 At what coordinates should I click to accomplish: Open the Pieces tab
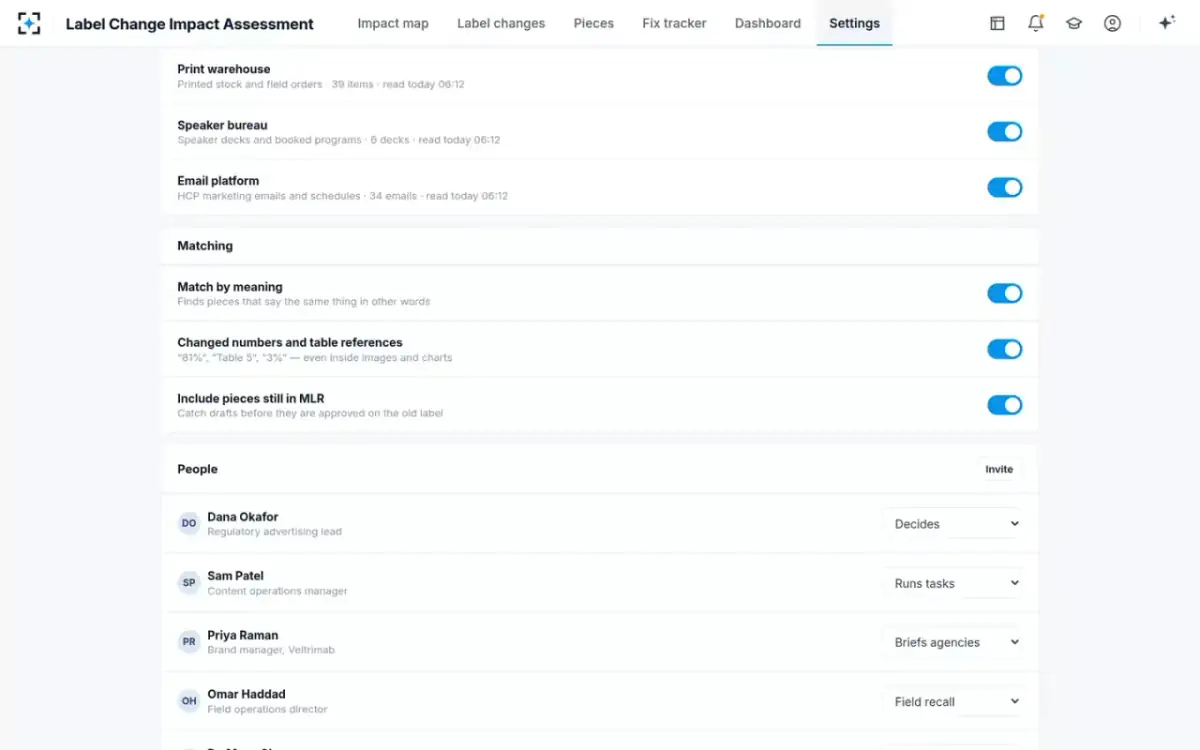pyautogui.click(x=594, y=23)
